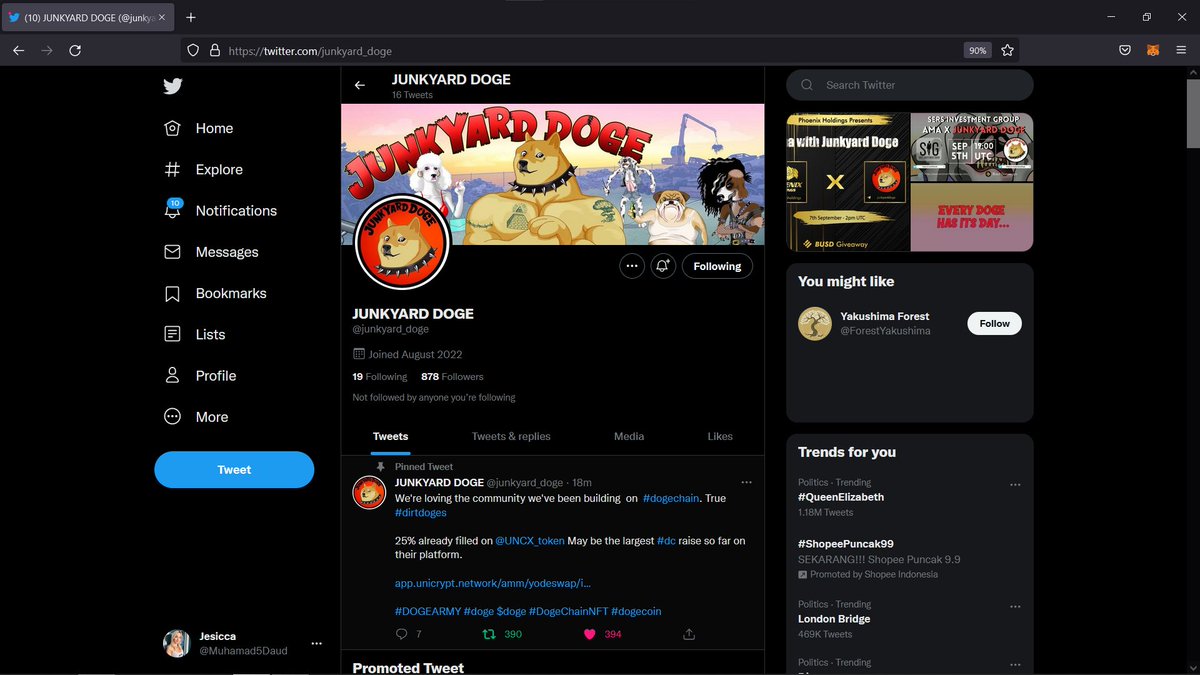The image size is (1200, 675).
Task: Retweet the pinned tweet
Action: pyautogui.click(x=489, y=634)
